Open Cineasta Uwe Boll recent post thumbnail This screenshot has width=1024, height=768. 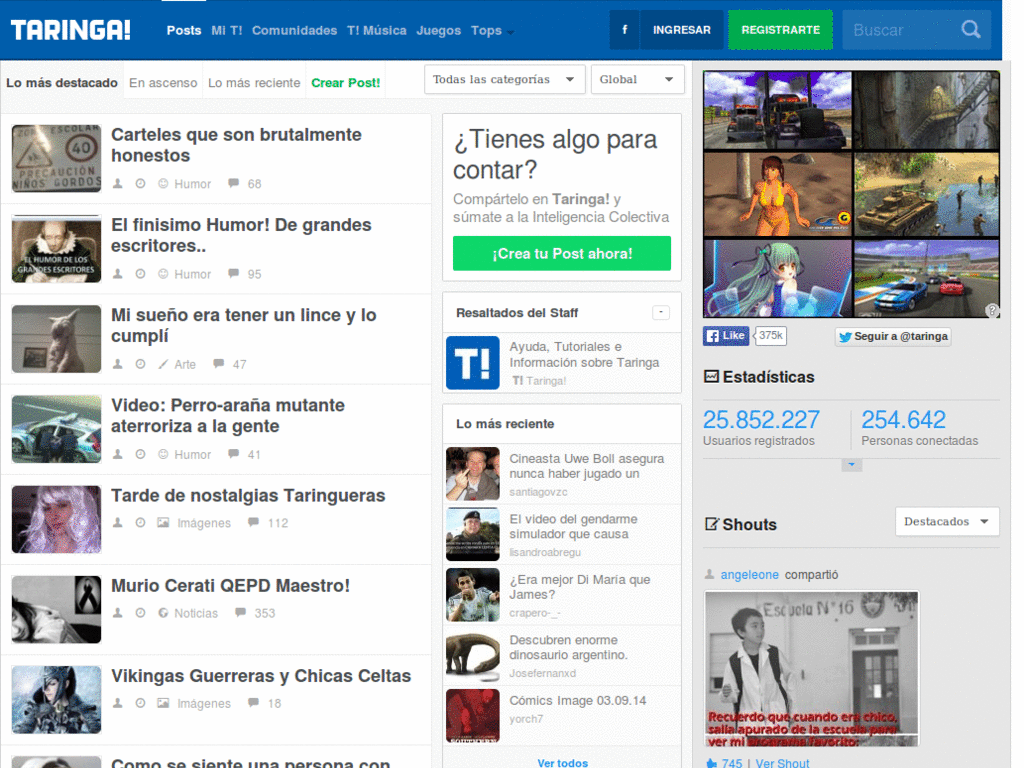coord(473,474)
